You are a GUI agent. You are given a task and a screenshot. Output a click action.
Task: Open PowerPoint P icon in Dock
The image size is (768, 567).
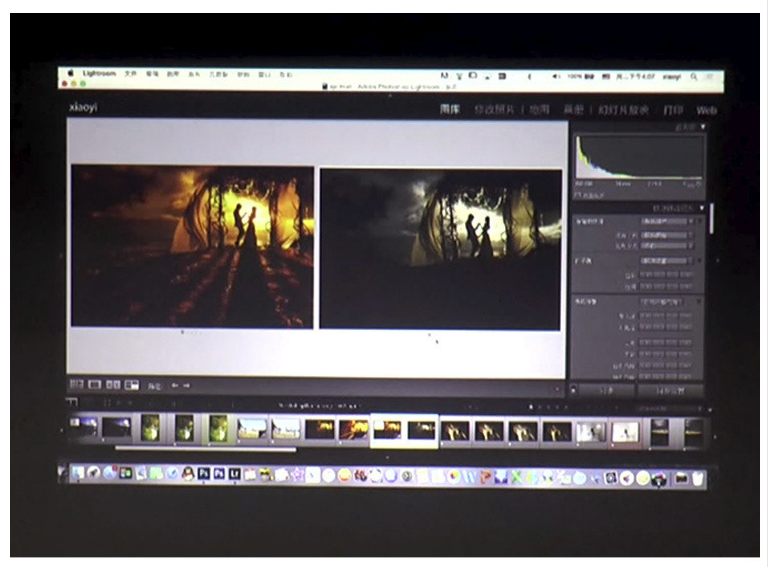click(485, 477)
